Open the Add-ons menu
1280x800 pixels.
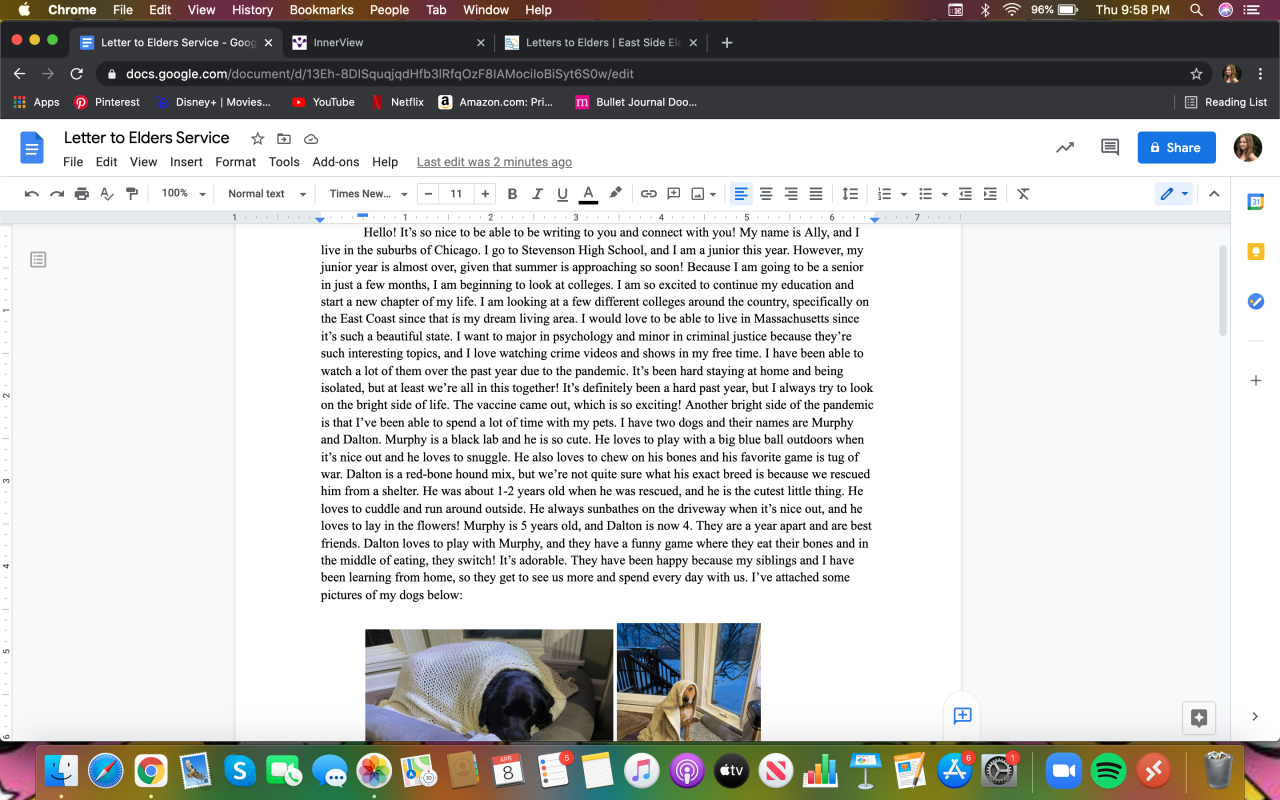[336, 162]
